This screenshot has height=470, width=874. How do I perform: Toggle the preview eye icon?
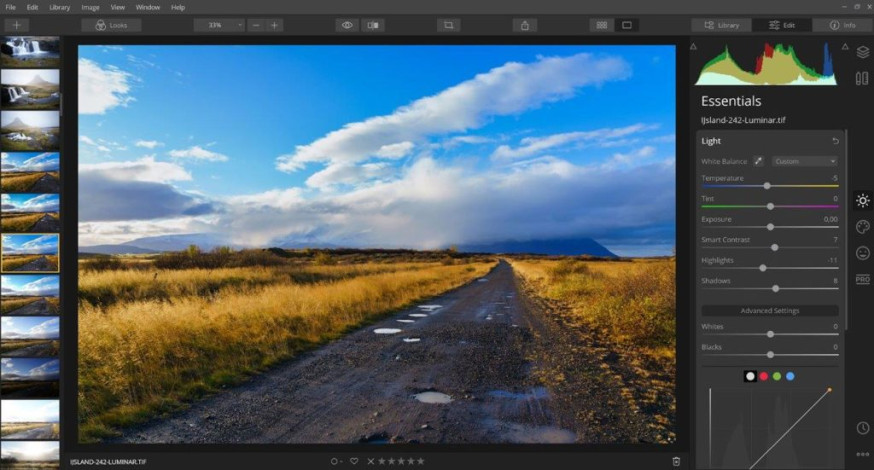347,25
